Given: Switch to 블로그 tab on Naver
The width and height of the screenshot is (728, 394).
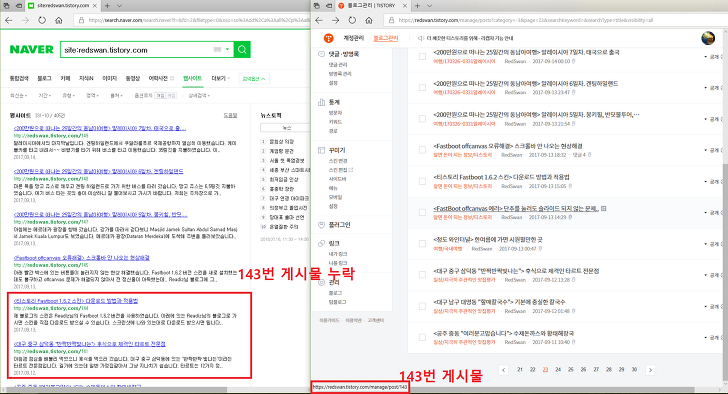Looking at the screenshot, I should [x=44, y=79].
